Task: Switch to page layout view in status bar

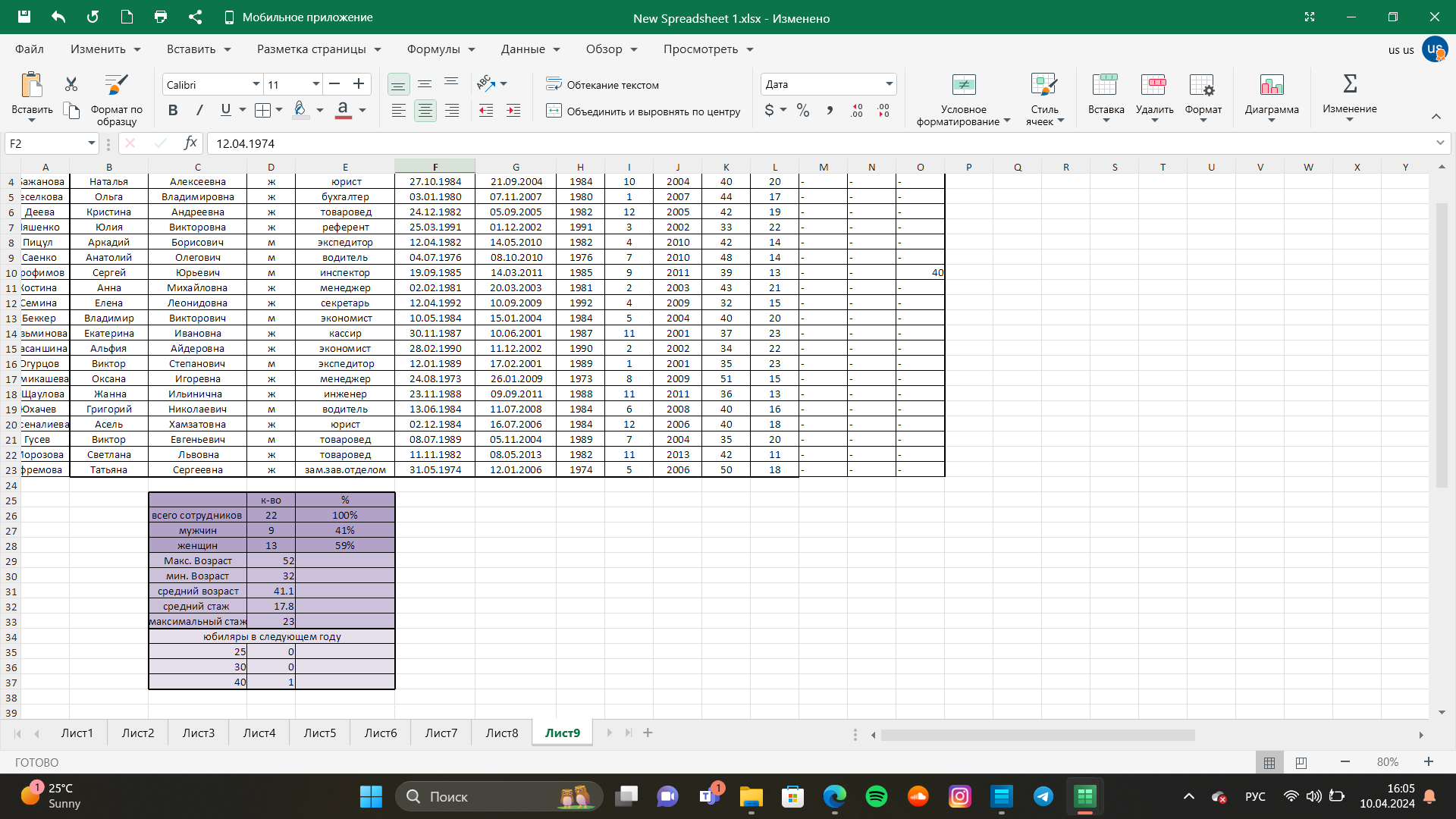Action: (x=1301, y=762)
